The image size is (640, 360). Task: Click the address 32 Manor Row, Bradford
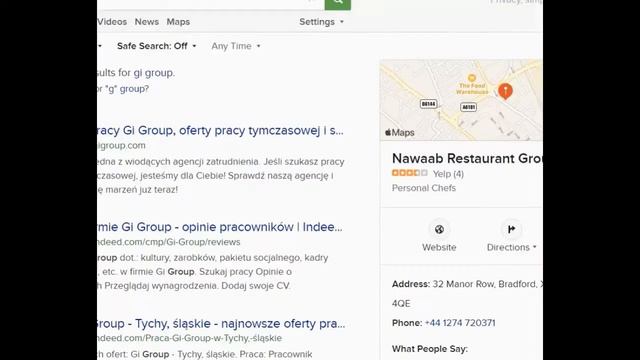pyautogui.click(x=484, y=284)
